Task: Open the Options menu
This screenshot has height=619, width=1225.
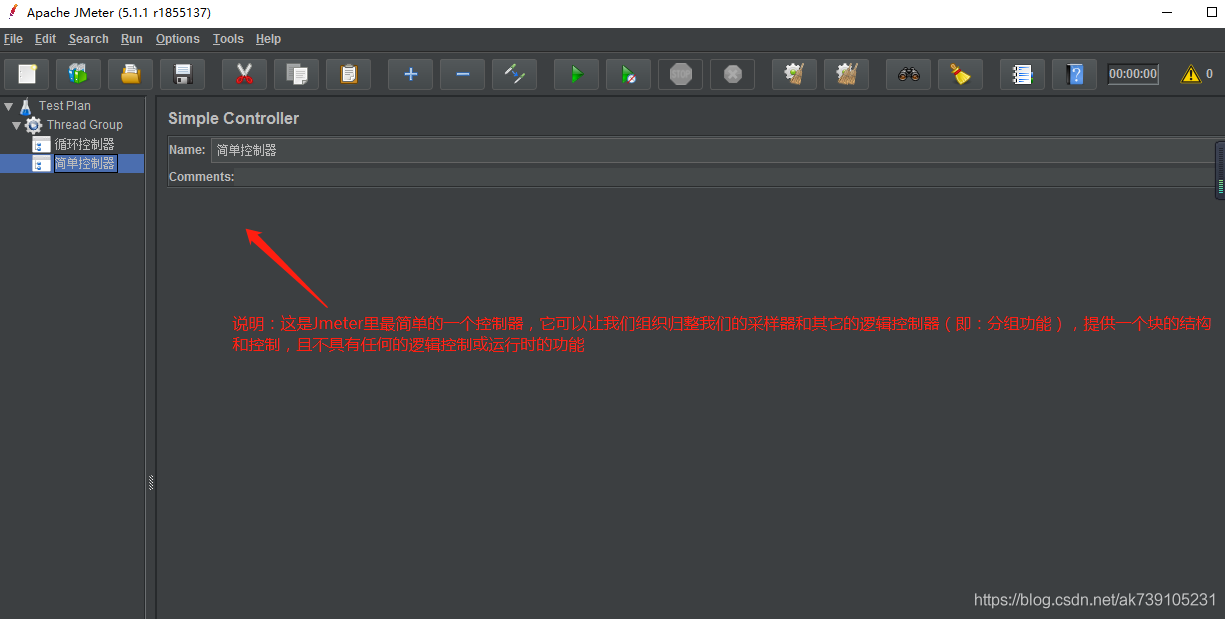Action: coord(178,39)
